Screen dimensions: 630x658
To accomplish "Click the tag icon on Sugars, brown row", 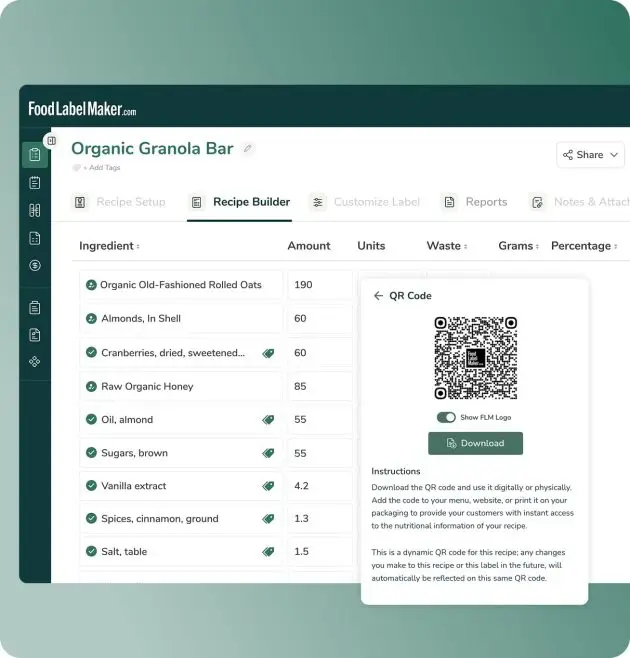I will click(268, 453).
